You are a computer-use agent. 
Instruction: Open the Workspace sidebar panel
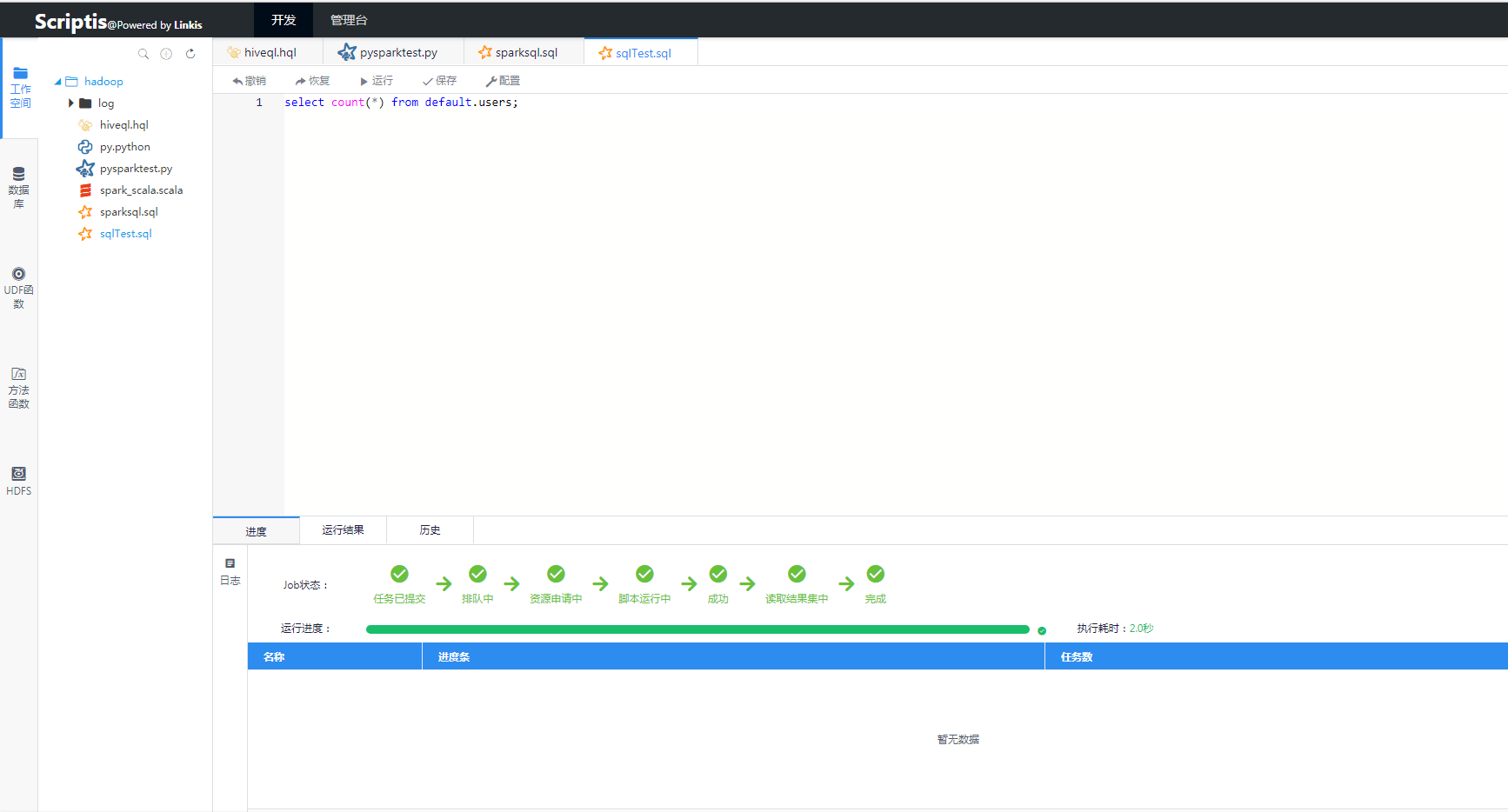[x=19, y=88]
